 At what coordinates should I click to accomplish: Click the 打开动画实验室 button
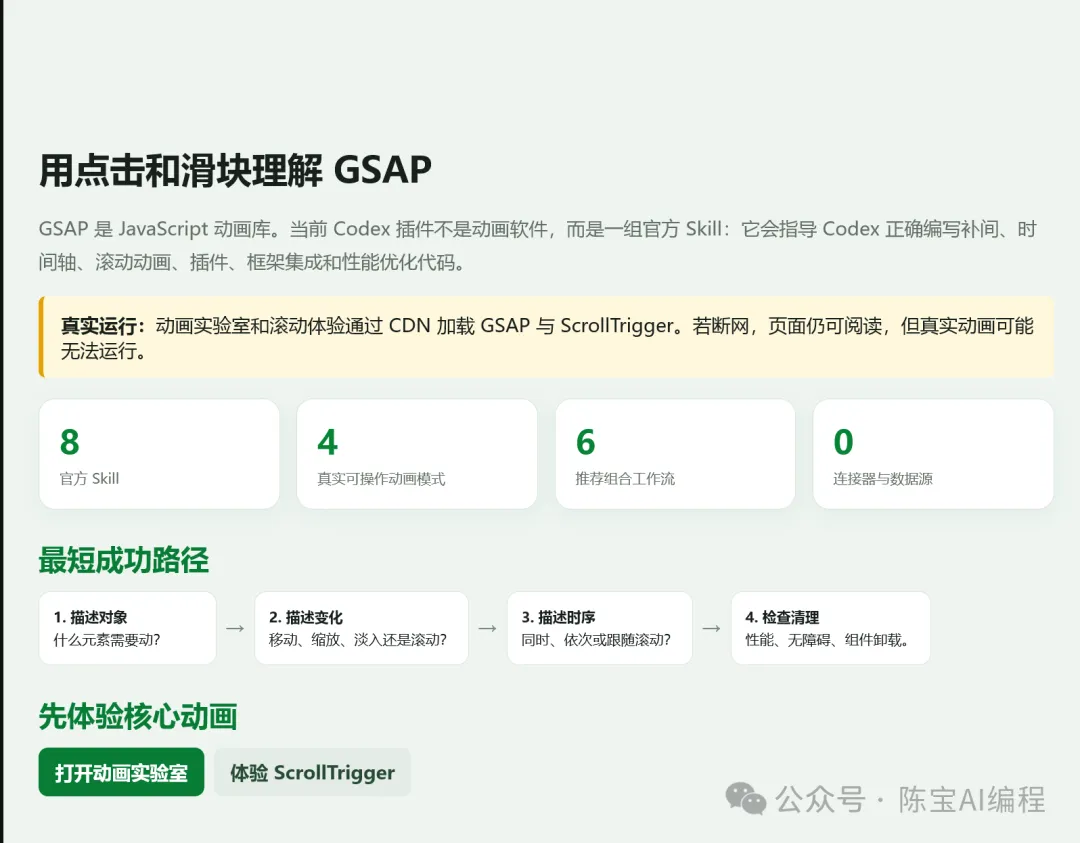coord(121,772)
